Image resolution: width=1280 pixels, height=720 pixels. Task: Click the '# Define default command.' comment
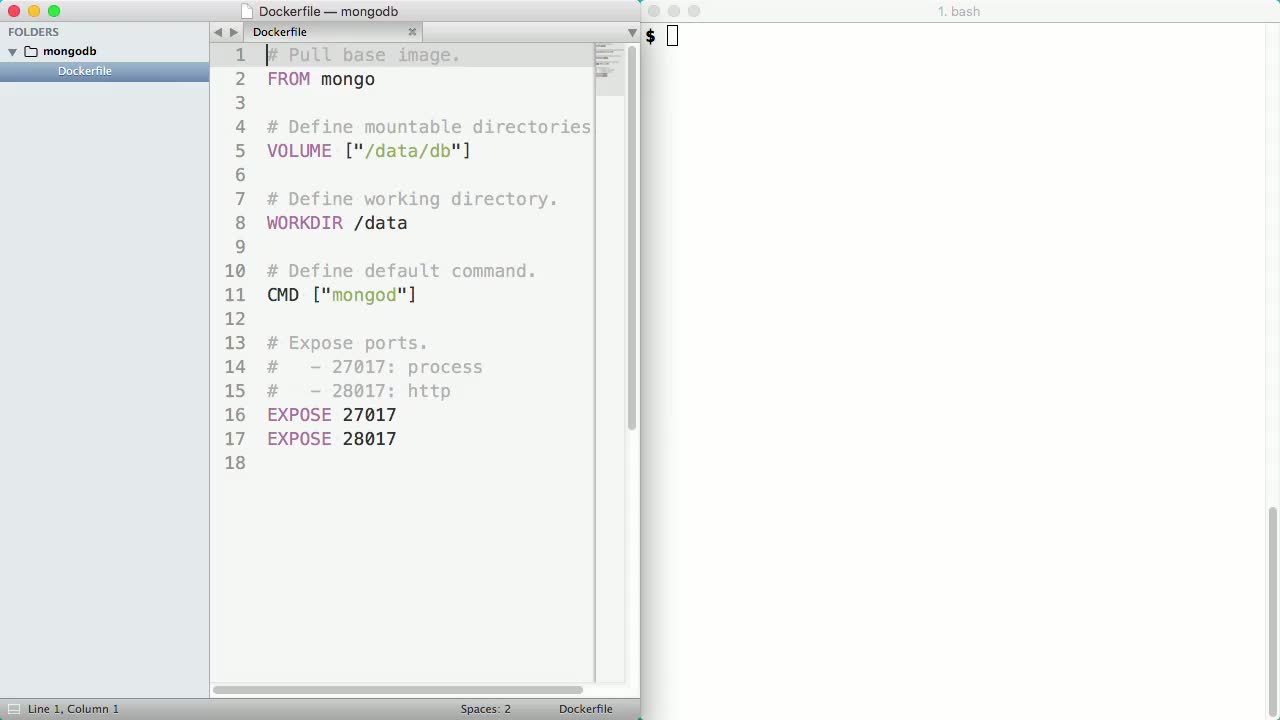[x=402, y=271]
